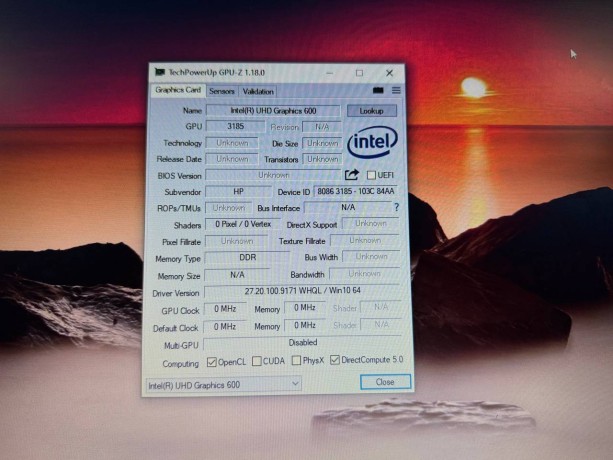
Task: Click Memory 0 MHz in GPU Clock row
Action: click(305, 308)
